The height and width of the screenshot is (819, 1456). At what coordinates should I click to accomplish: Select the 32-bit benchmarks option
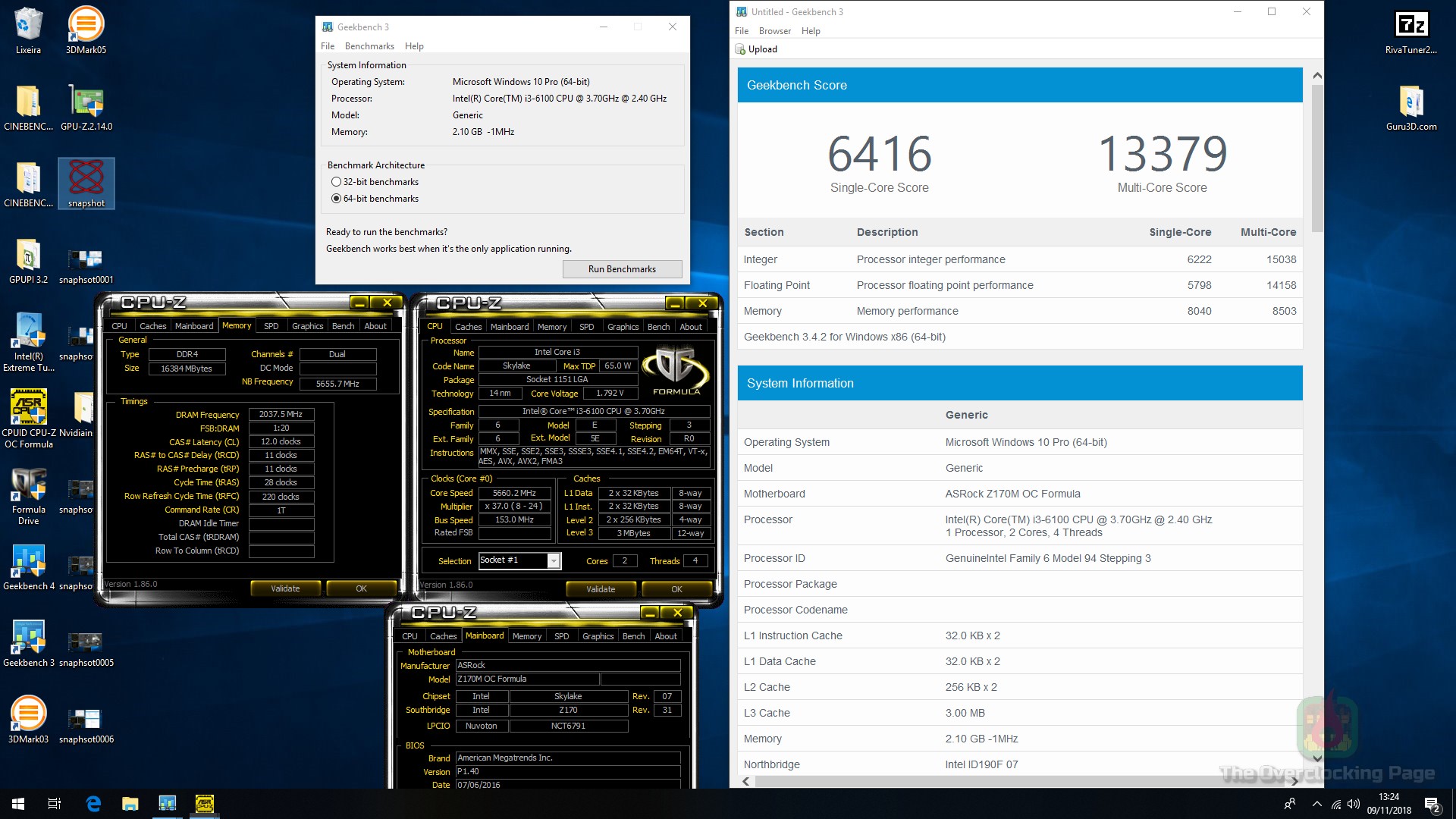(336, 181)
